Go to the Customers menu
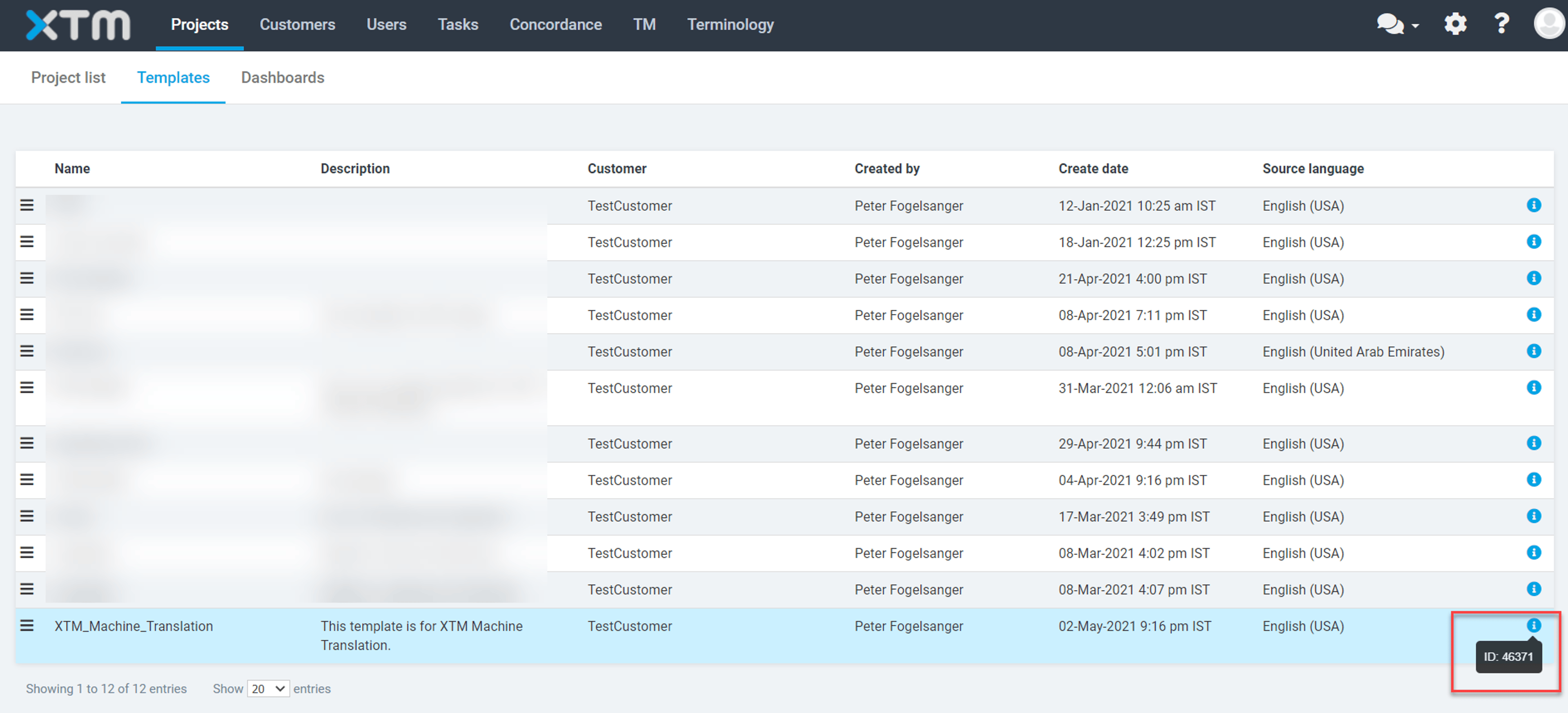Image resolution: width=1568 pixels, height=713 pixels. pyautogui.click(x=297, y=25)
